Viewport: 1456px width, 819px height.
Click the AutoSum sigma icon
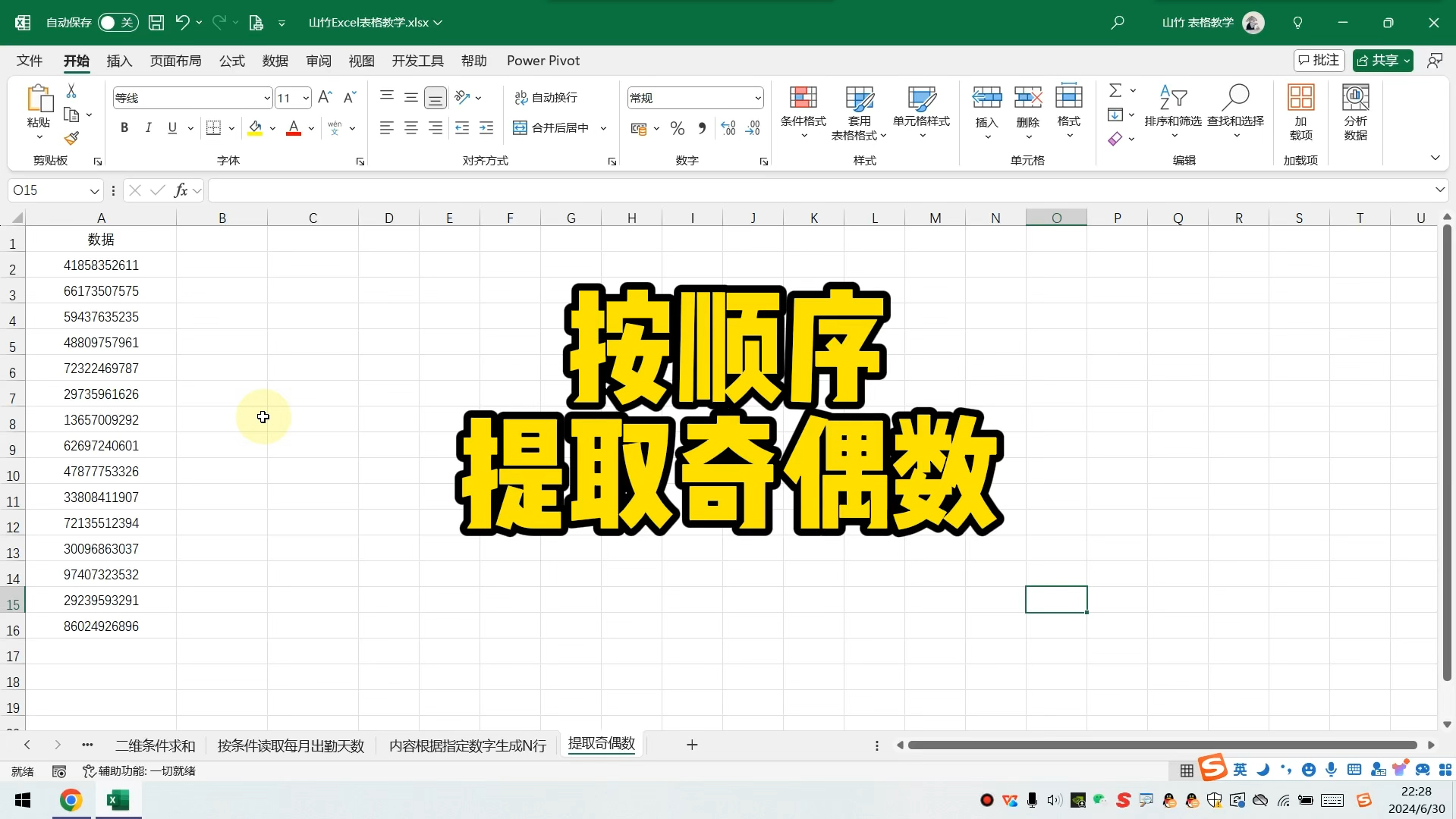1115,90
